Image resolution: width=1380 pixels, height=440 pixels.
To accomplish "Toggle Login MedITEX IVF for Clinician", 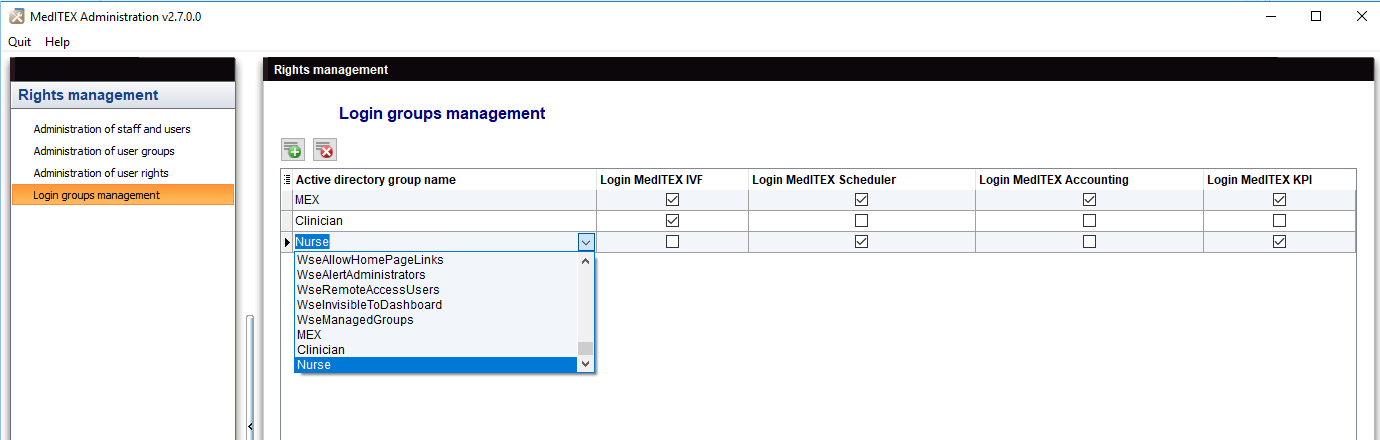I will point(672,220).
